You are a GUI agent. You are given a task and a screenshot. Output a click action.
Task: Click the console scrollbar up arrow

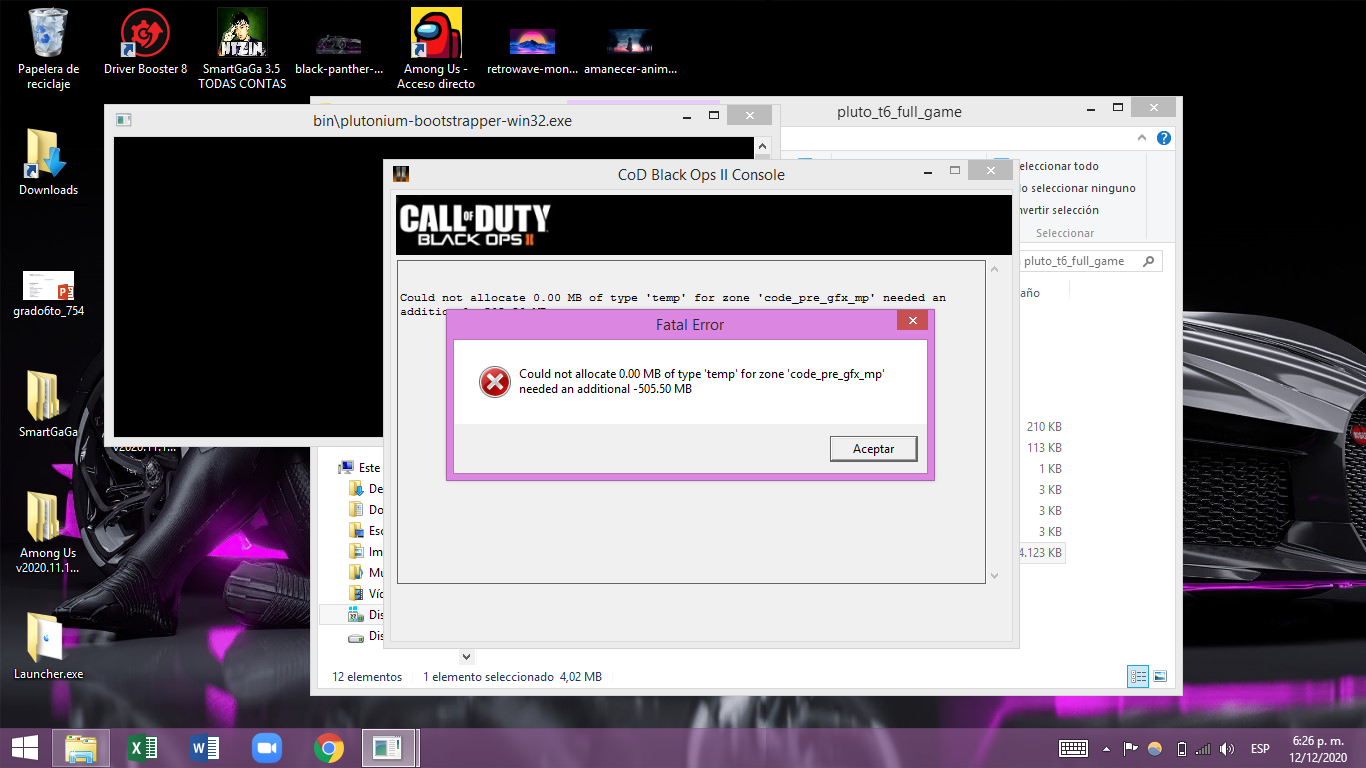coord(994,269)
